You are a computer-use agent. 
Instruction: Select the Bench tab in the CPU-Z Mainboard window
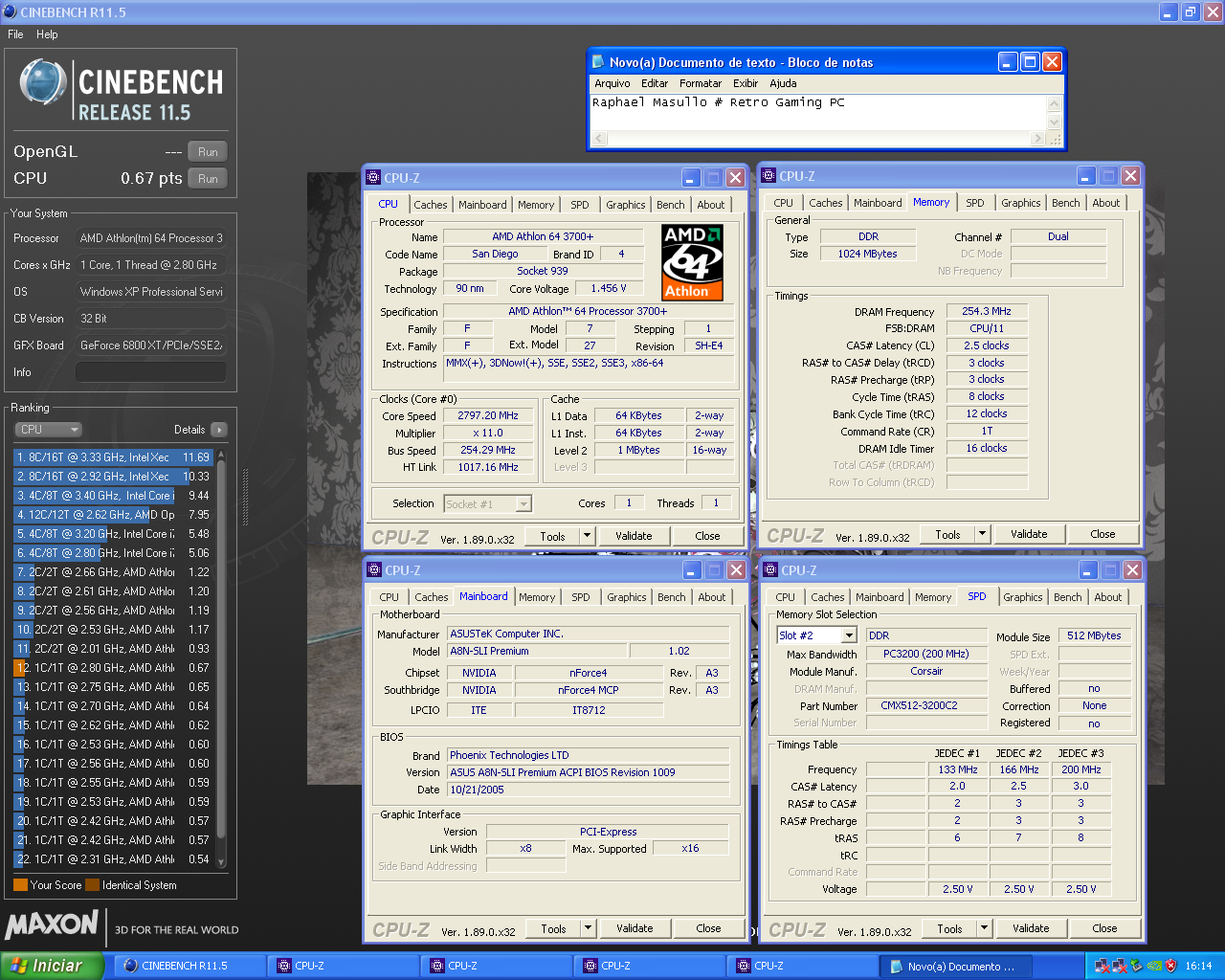(x=672, y=597)
